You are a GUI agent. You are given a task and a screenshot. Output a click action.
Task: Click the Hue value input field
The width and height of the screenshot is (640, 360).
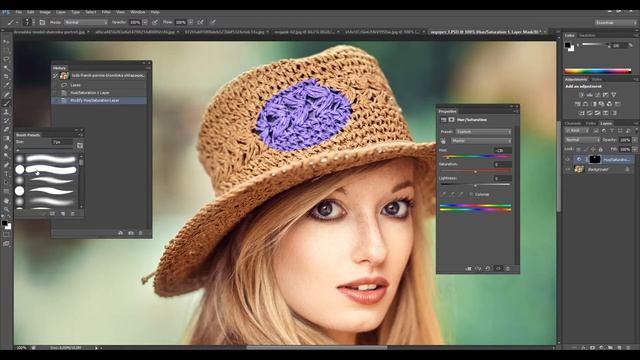click(x=502, y=150)
